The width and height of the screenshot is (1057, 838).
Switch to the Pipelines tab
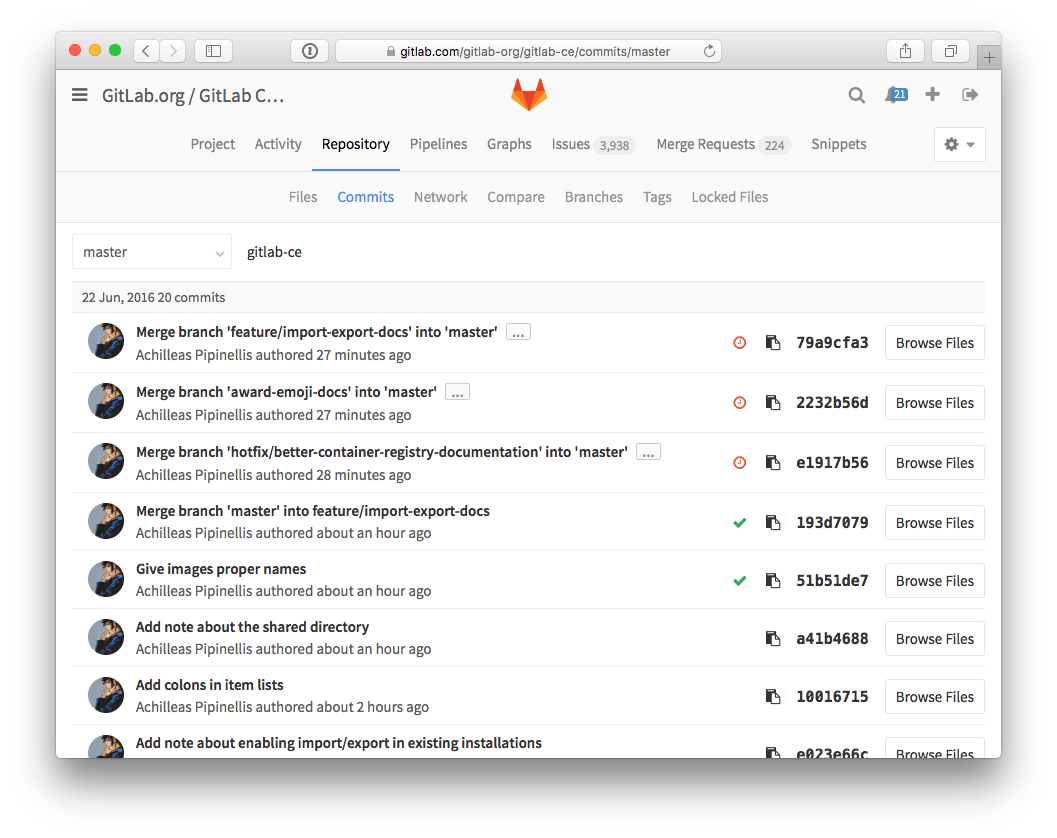click(438, 144)
